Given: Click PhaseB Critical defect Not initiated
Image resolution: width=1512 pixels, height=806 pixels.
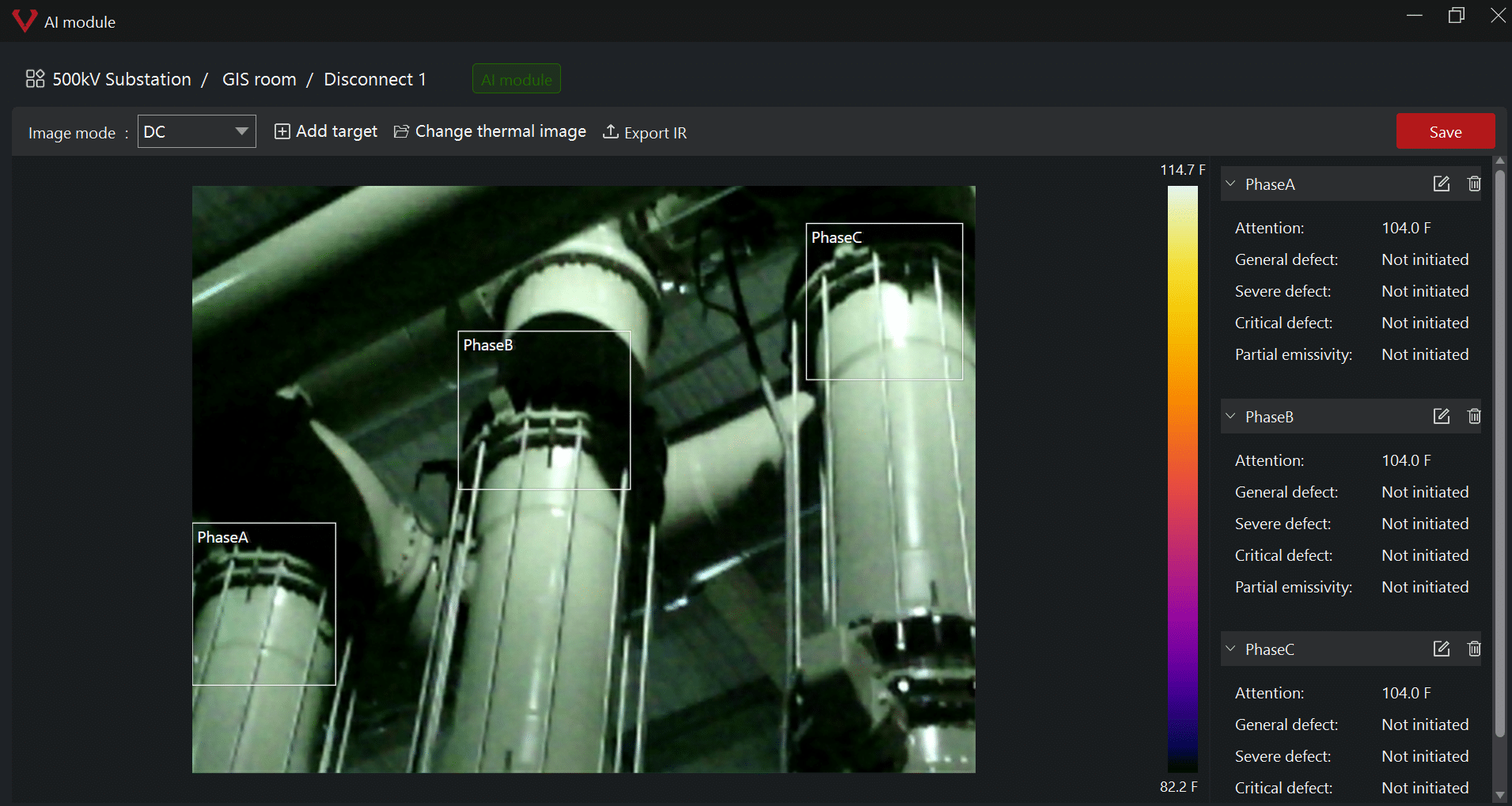Looking at the screenshot, I should tap(1425, 555).
